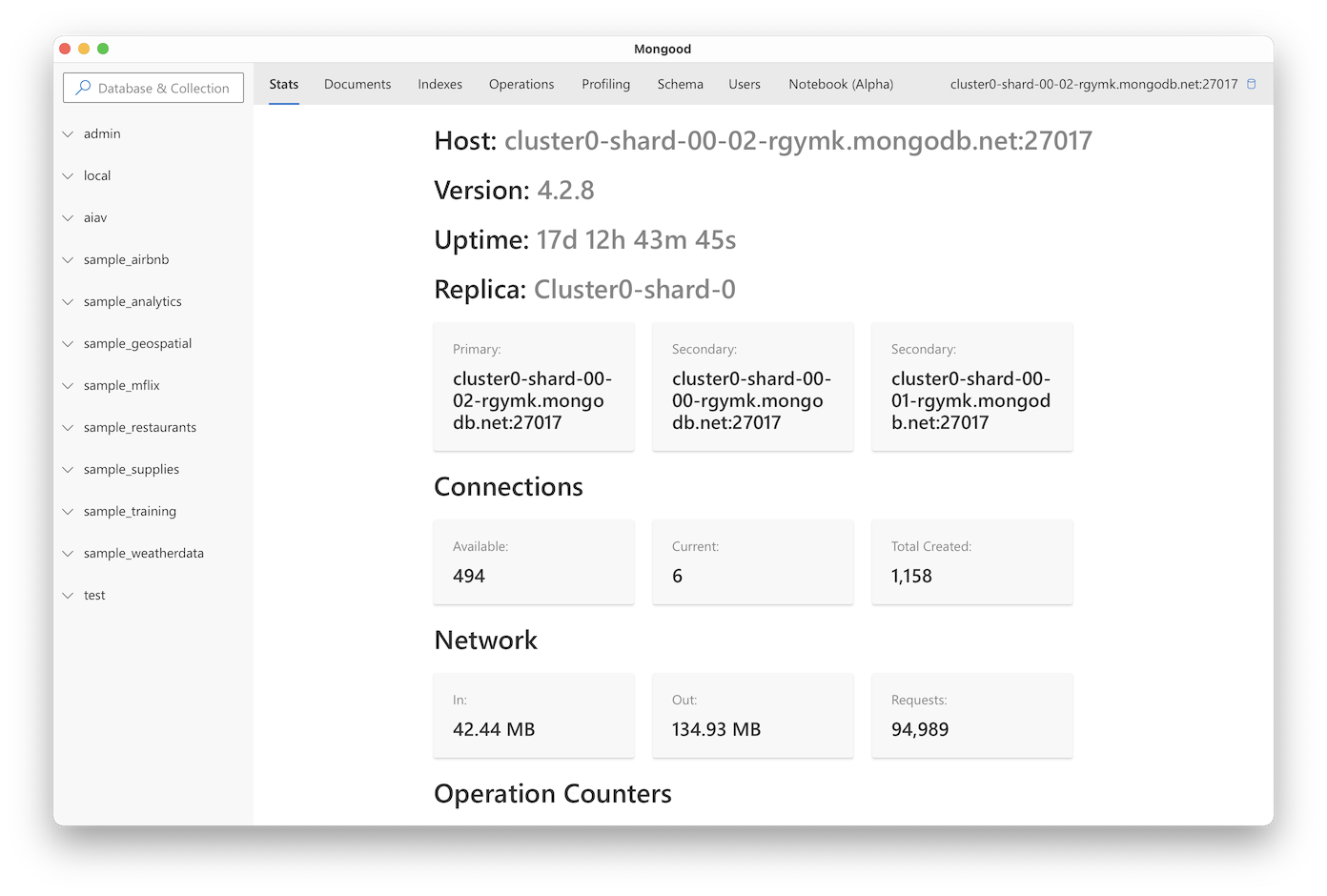Viewport: 1327px width, 896px height.
Task: Expand the test database chevron
Action: 68,595
